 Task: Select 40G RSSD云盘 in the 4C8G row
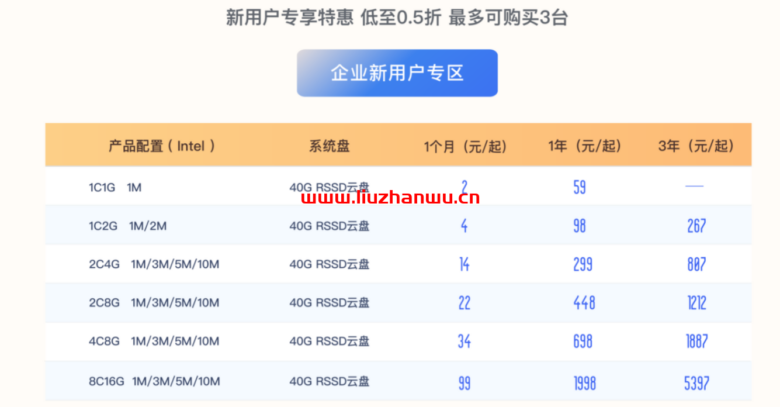pyautogui.click(x=329, y=341)
